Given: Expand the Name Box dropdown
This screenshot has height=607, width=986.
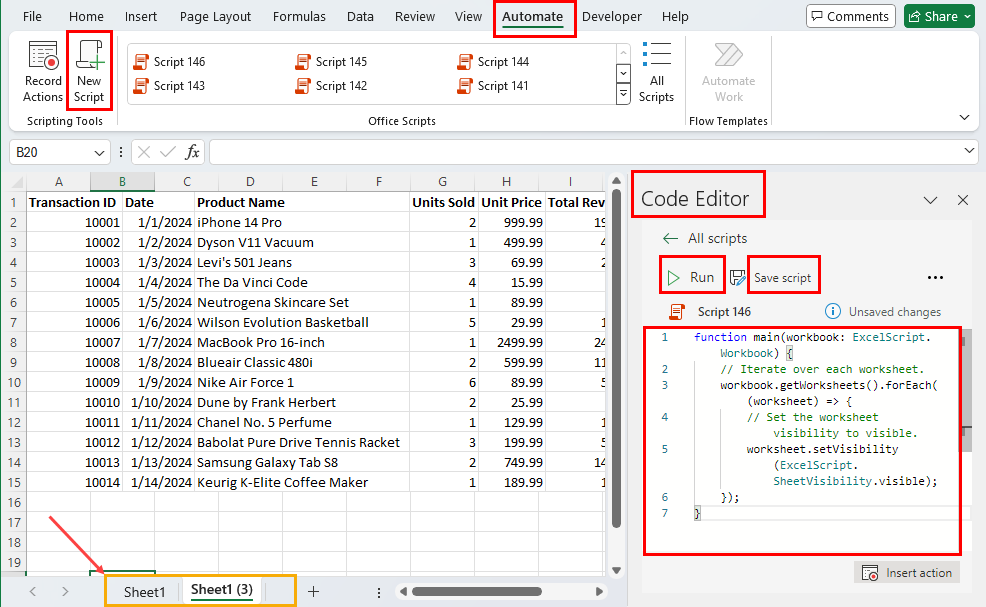Looking at the screenshot, I should coord(99,153).
